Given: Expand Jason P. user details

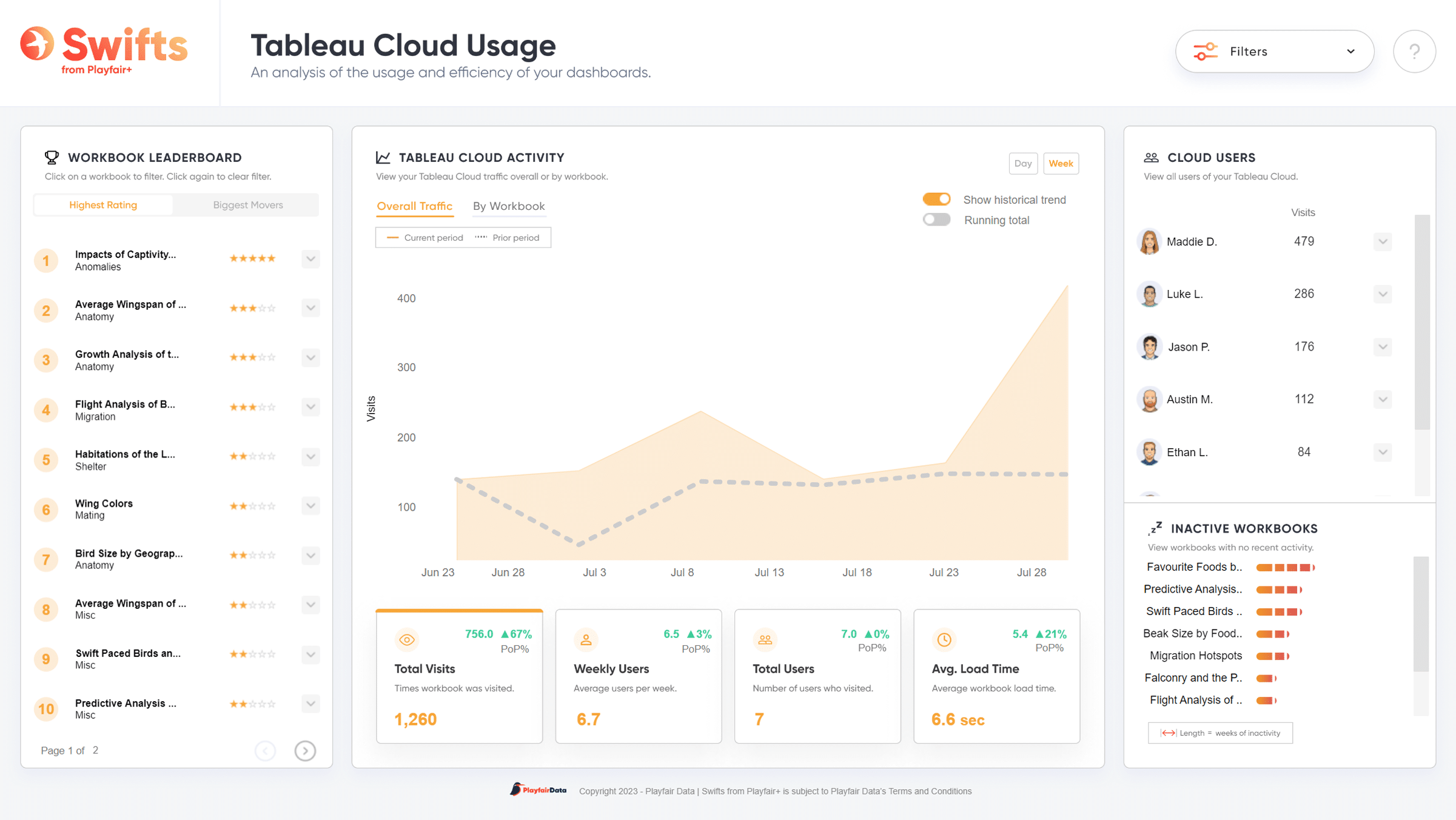Looking at the screenshot, I should pyautogui.click(x=1383, y=348).
